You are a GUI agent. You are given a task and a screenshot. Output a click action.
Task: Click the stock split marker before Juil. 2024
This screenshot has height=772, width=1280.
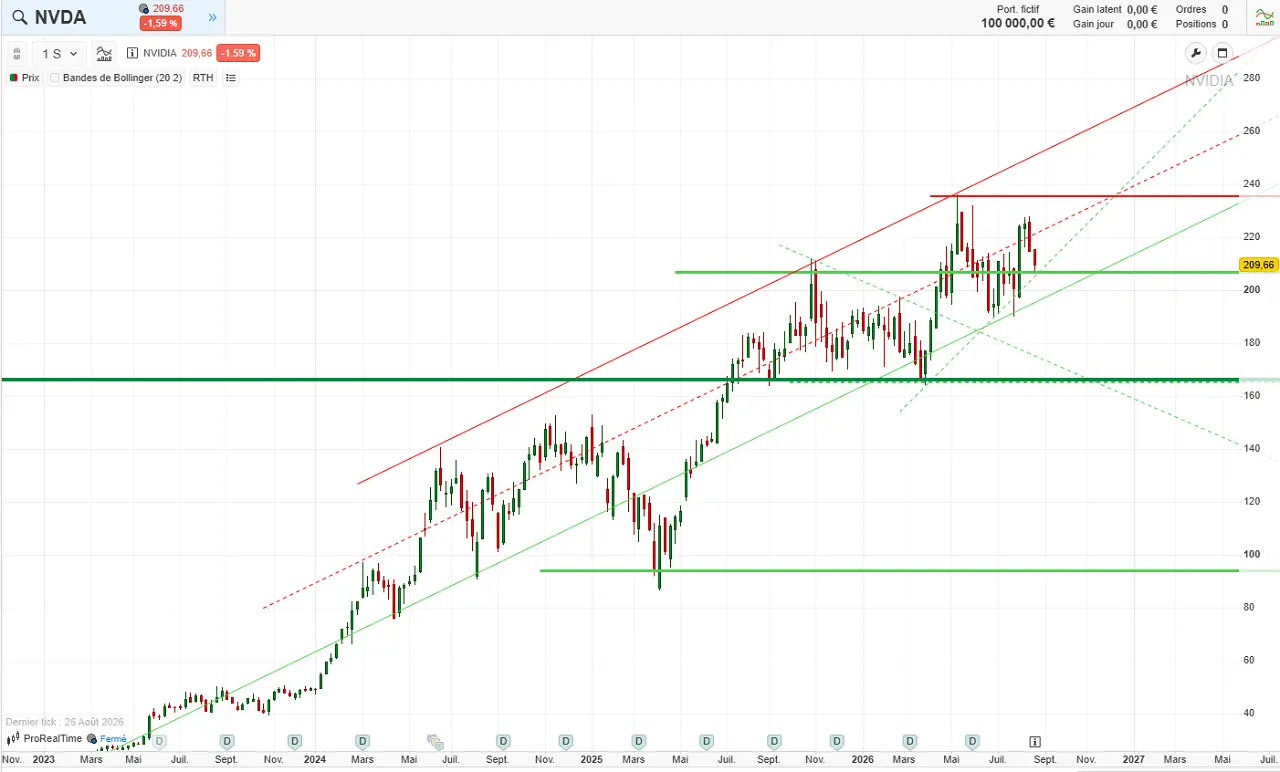434,741
